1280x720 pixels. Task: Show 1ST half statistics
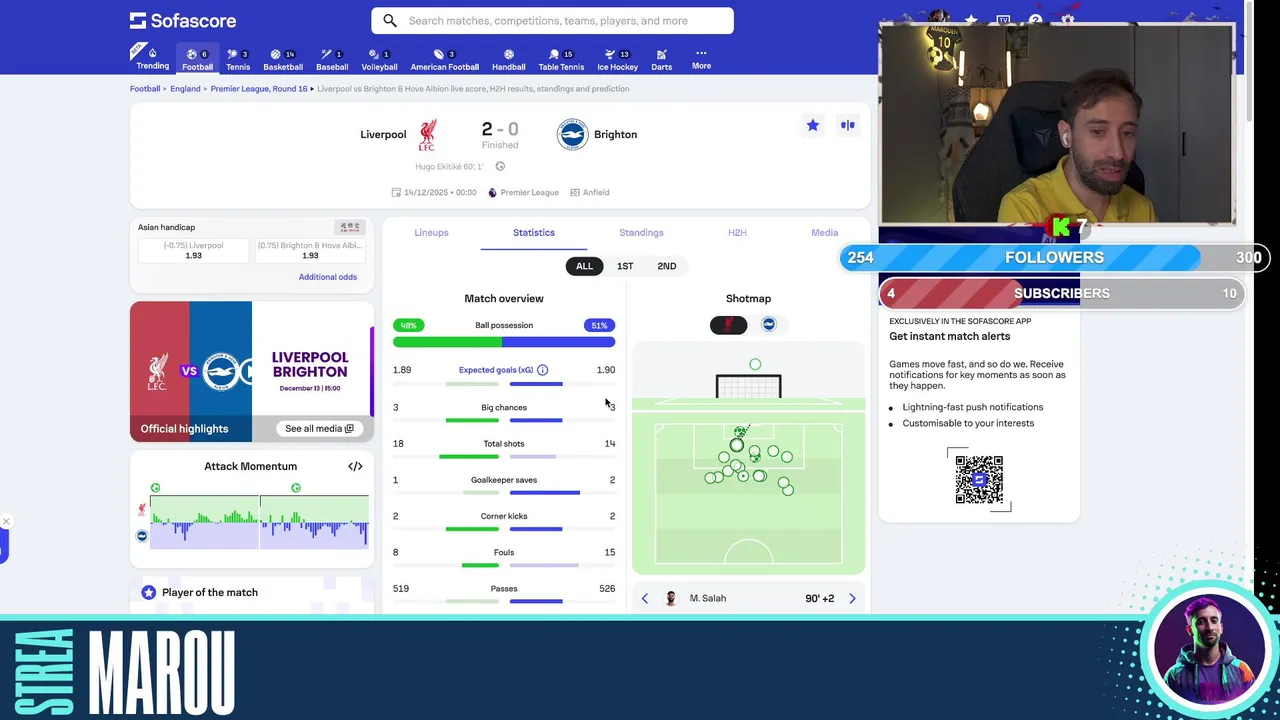(625, 266)
